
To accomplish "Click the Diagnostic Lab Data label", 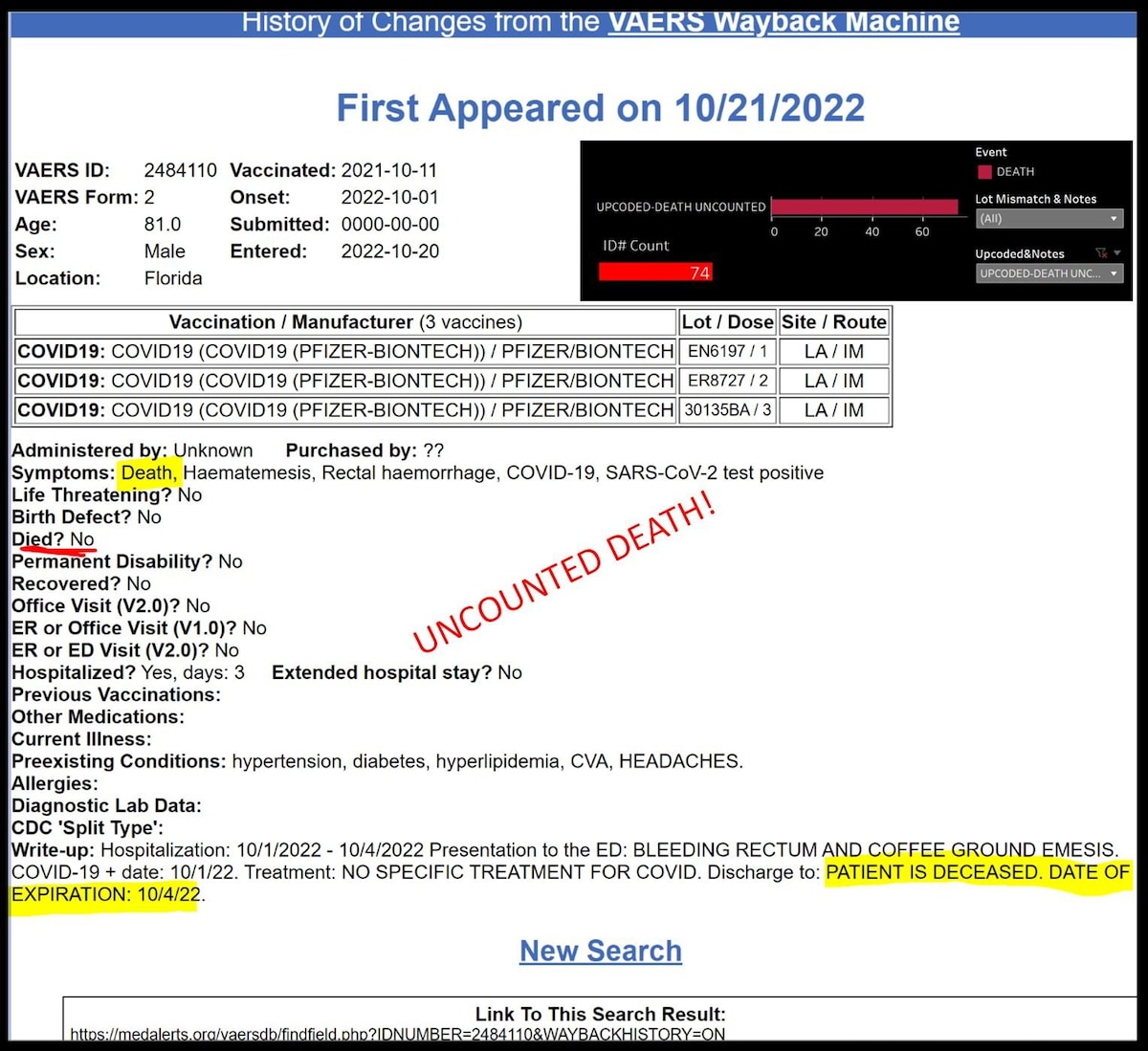I will (106, 805).
